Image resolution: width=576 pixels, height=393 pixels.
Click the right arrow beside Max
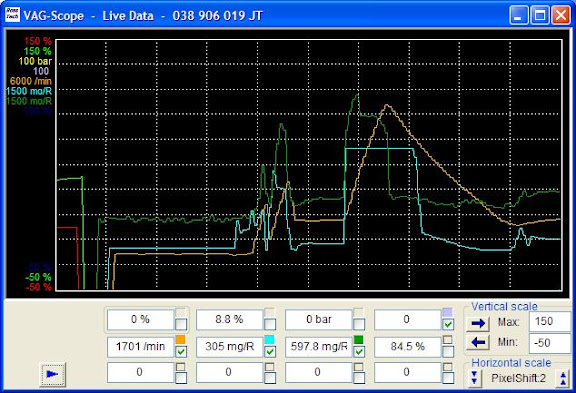point(478,323)
